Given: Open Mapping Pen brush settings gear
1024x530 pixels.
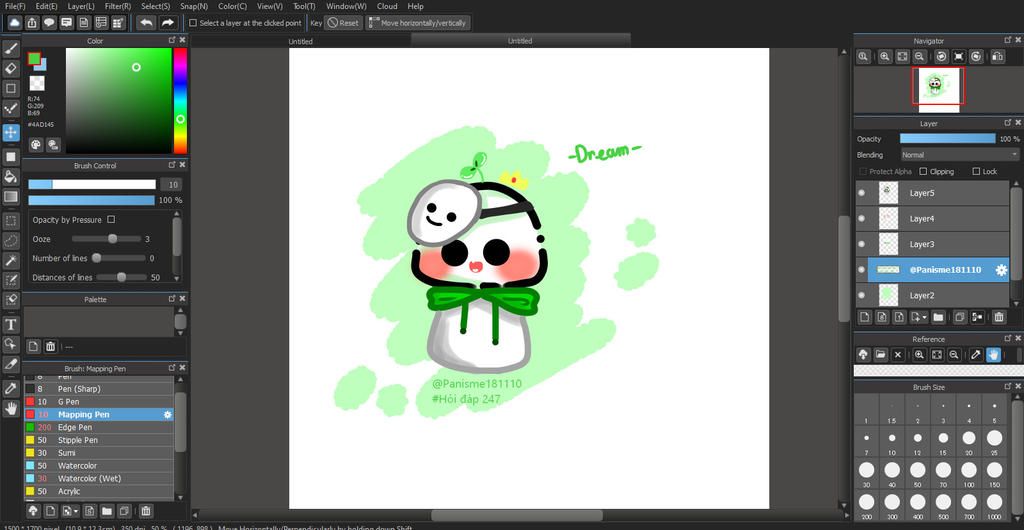Looking at the screenshot, I should click(x=168, y=414).
